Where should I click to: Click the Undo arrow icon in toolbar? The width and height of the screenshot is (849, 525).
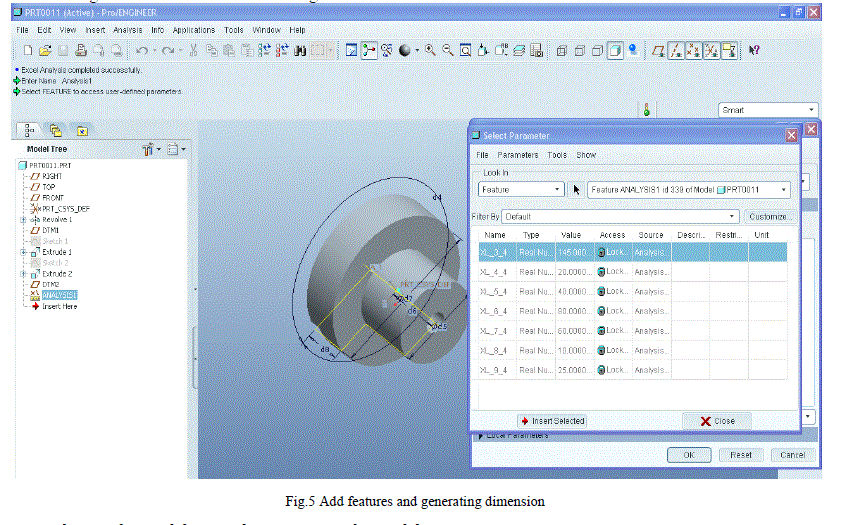[x=143, y=50]
